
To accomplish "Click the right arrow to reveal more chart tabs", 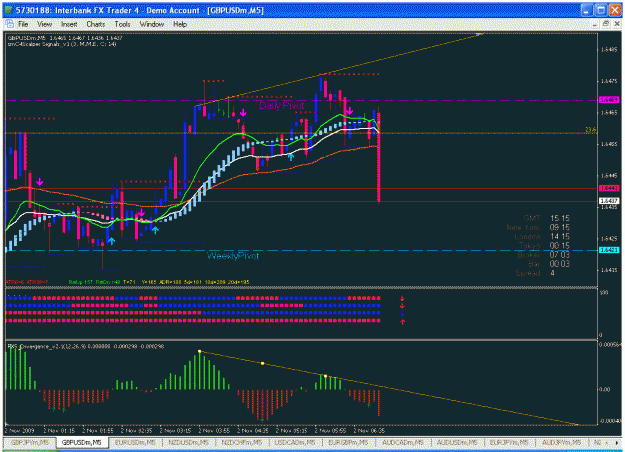I will pyautogui.click(x=617, y=442).
